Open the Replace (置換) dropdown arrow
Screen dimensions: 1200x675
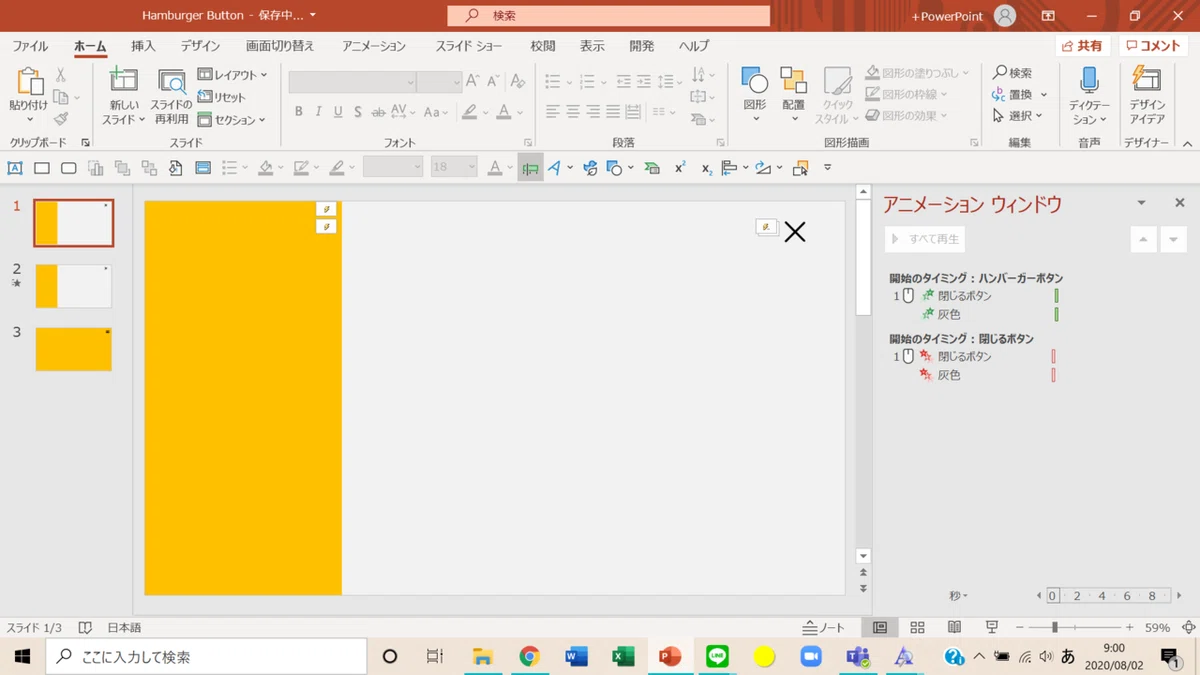click(1044, 95)
